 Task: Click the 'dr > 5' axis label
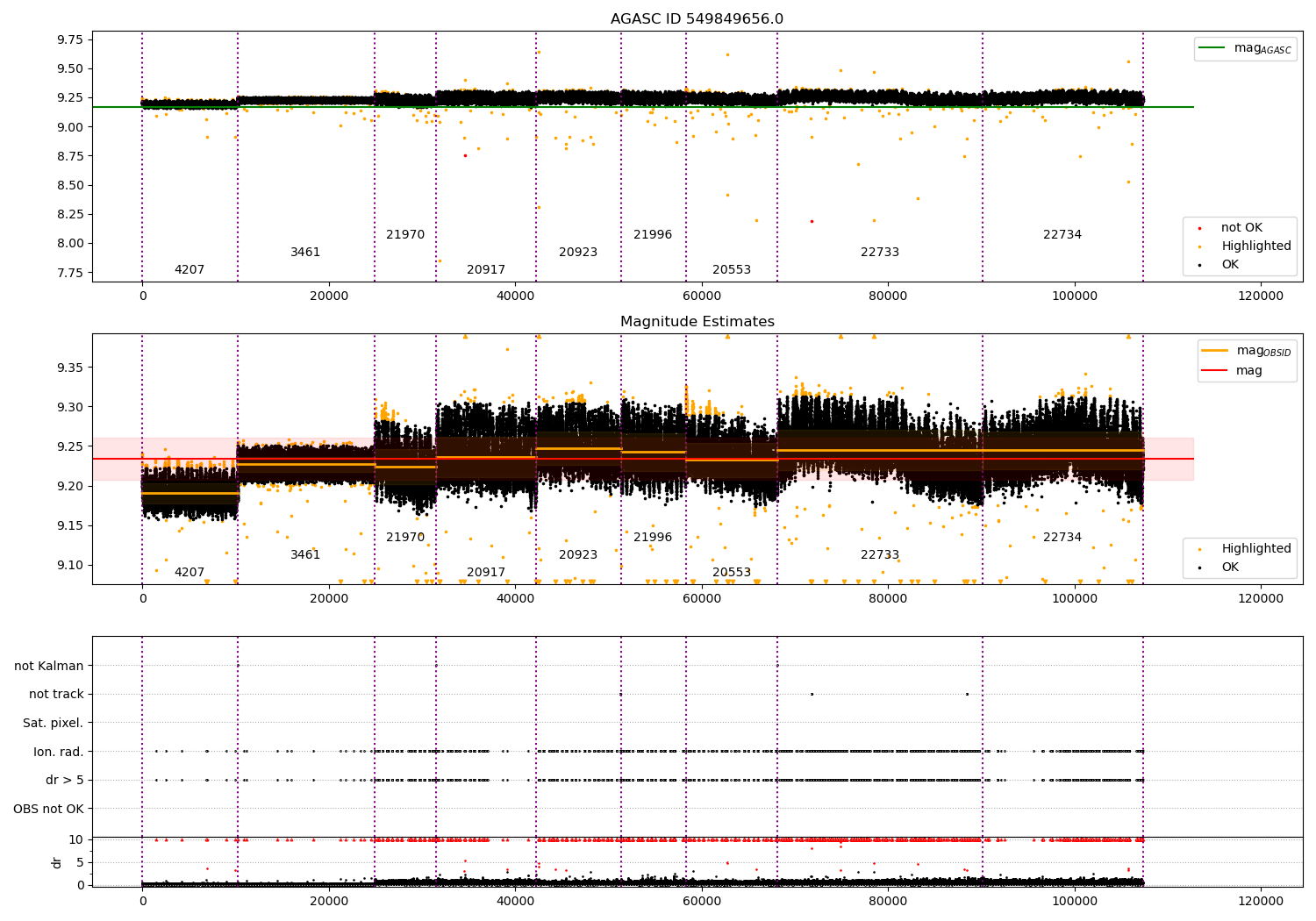(x=65, y=781)
